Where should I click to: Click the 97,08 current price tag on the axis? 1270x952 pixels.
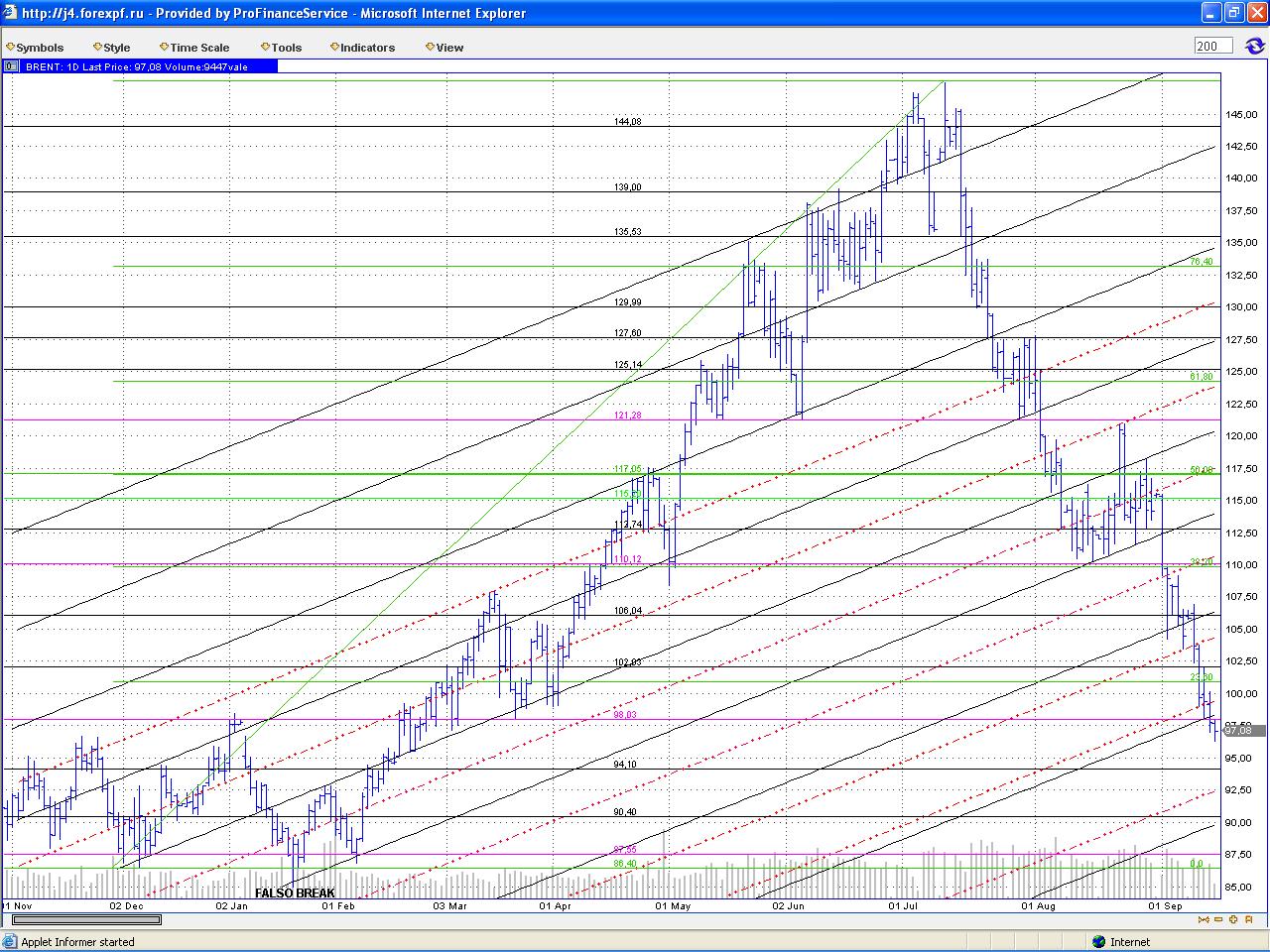click(1238, 730)
